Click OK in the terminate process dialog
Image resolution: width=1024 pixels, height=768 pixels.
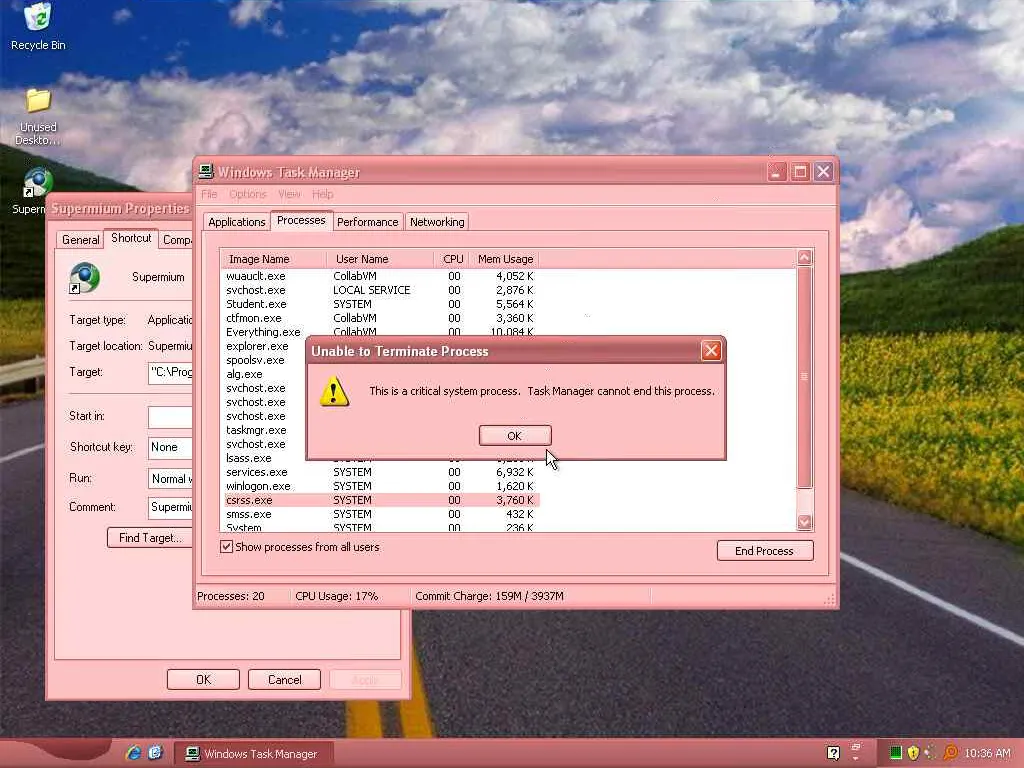pyautogui.click(x=515, y=436)
